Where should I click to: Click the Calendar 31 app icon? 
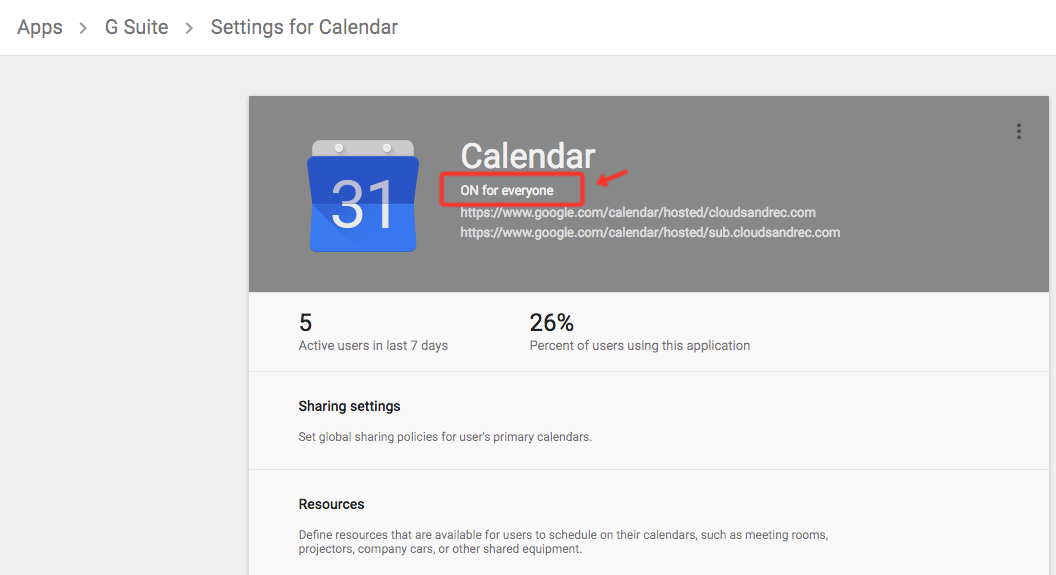coord(363,196)
